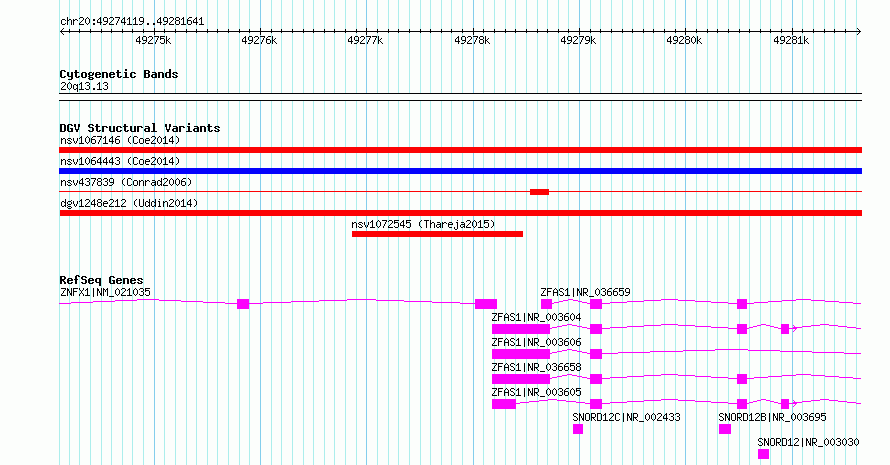Click the 49277k ruler label
Viewport: 890px width, 465px height.
[366, 40]
